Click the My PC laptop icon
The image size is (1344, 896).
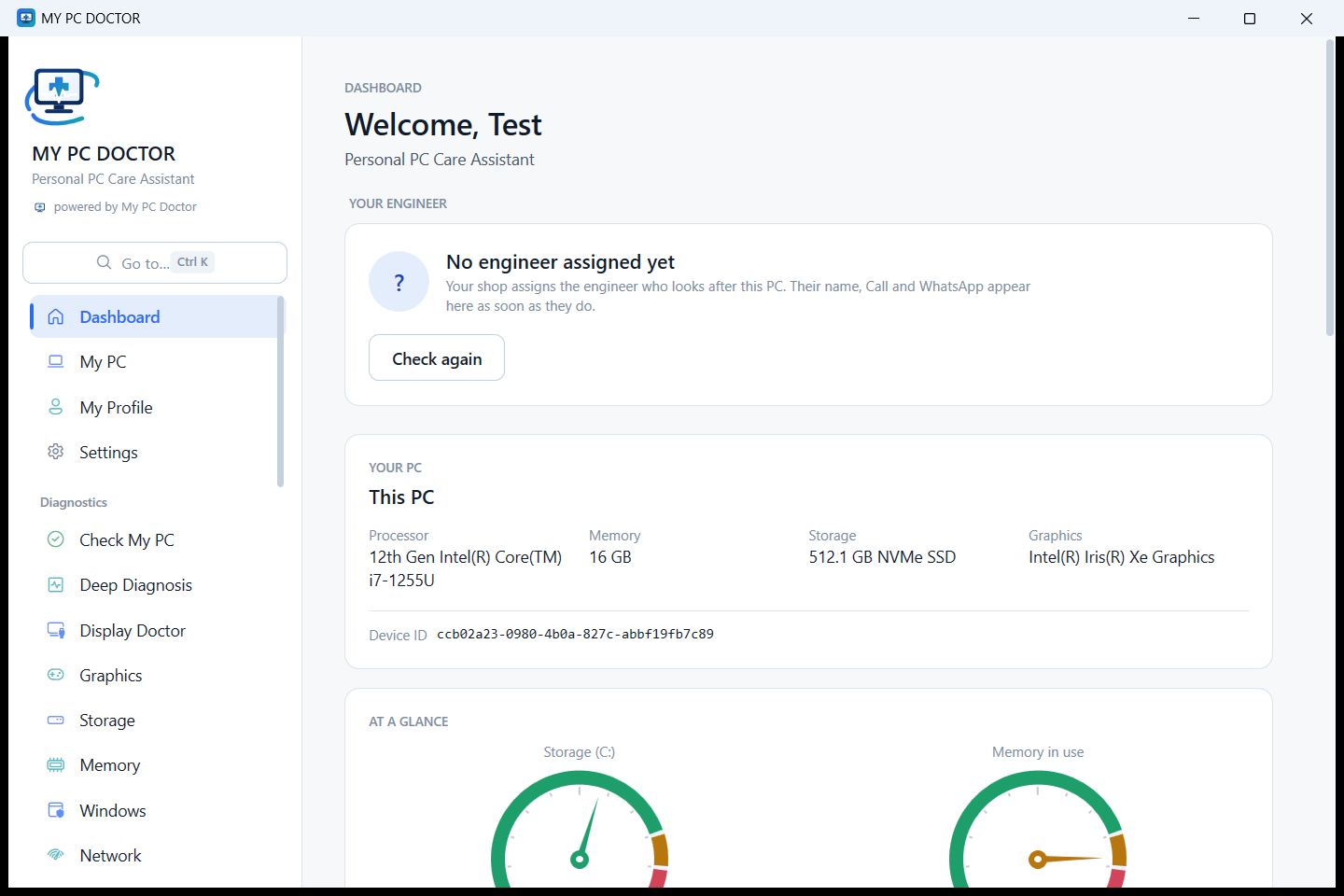click(x=56, y=361)
